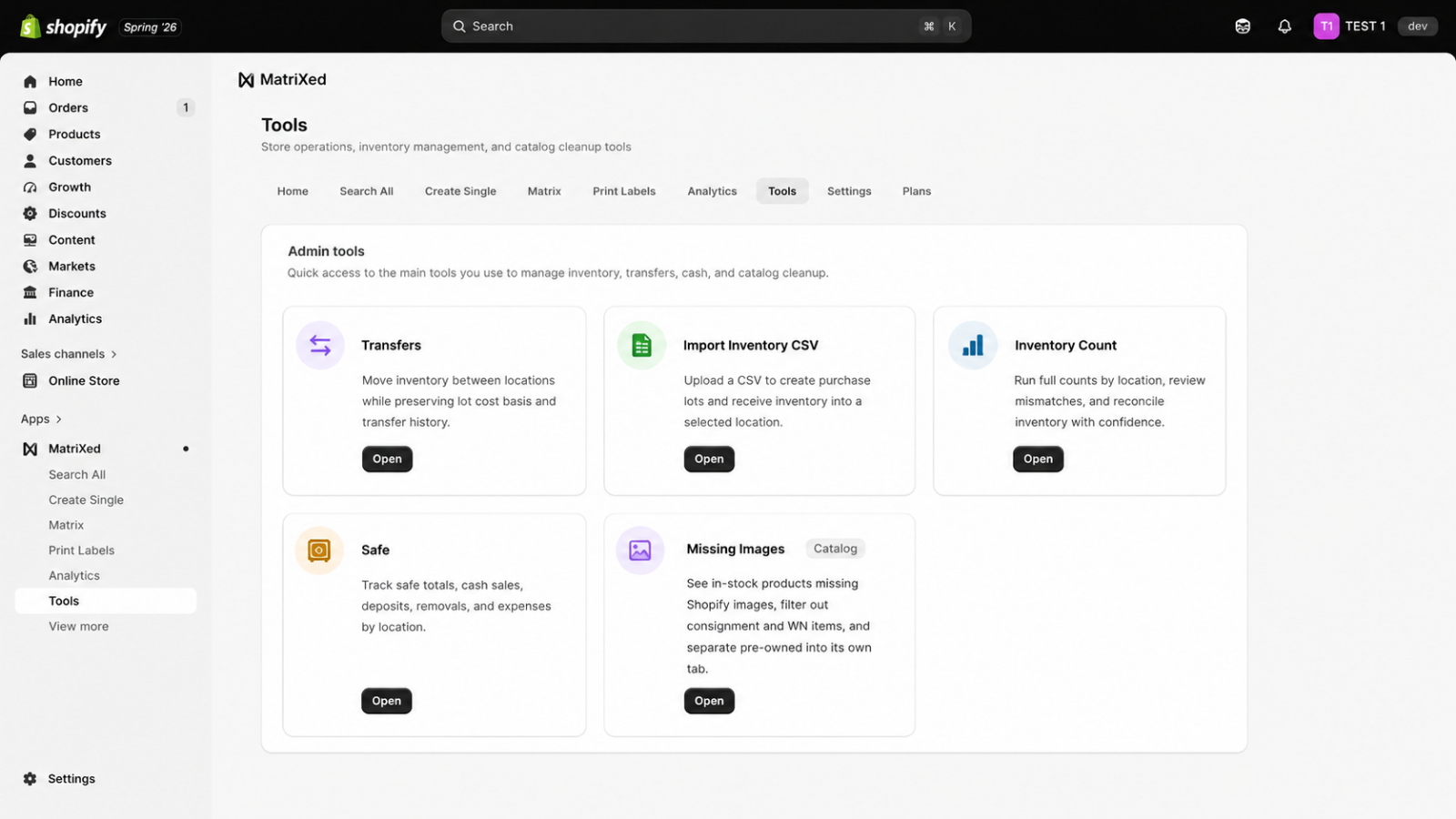Click the Home house icon in sidebar
The image size is (1456, 819).
pyautogui.click(x=30, y=81)
